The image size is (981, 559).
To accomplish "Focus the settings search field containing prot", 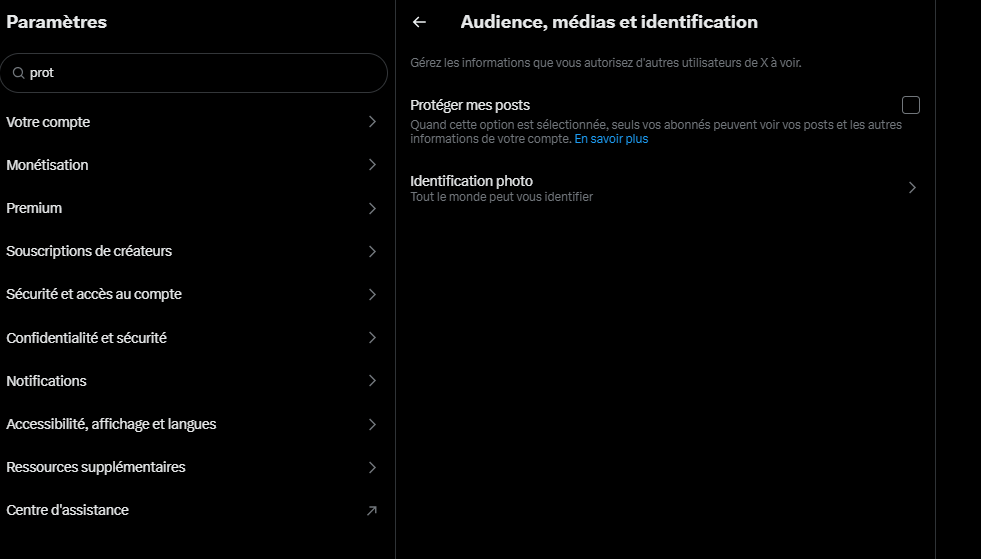I will coord(194,73).
